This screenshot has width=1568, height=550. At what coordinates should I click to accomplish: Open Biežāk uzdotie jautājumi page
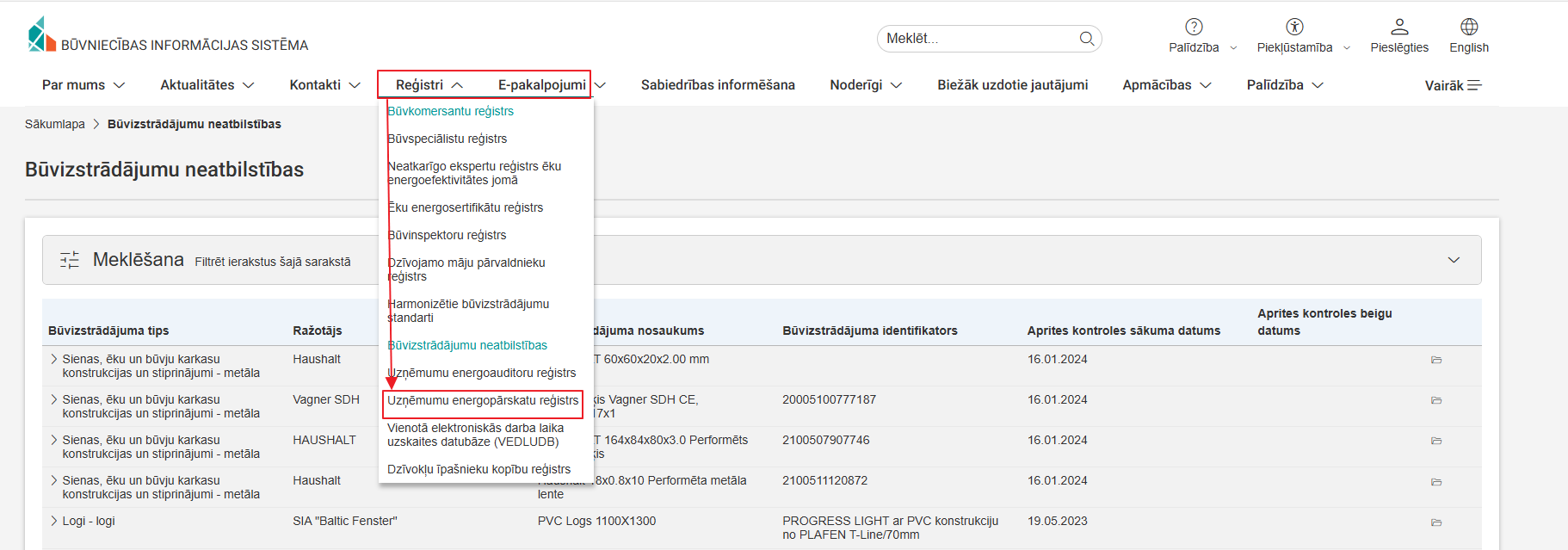click(x=1012, y=85)
